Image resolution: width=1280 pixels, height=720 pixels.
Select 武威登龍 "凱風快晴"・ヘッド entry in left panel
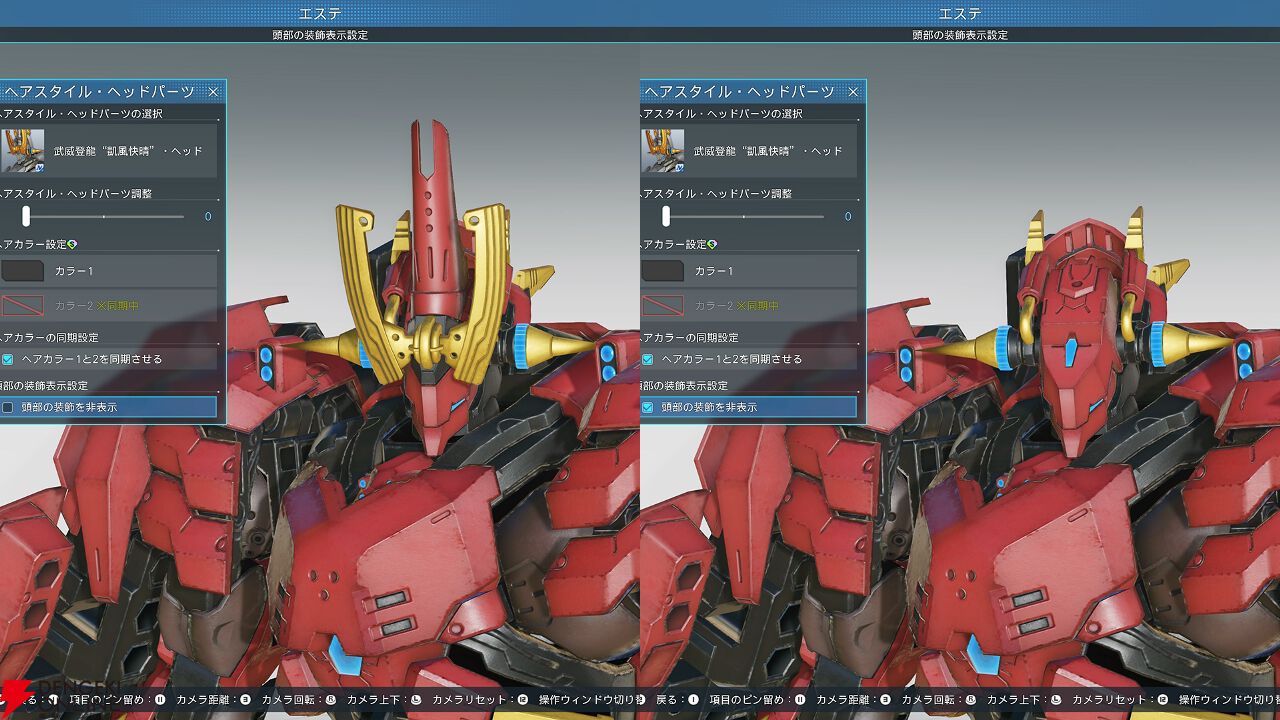pos(127,151)
